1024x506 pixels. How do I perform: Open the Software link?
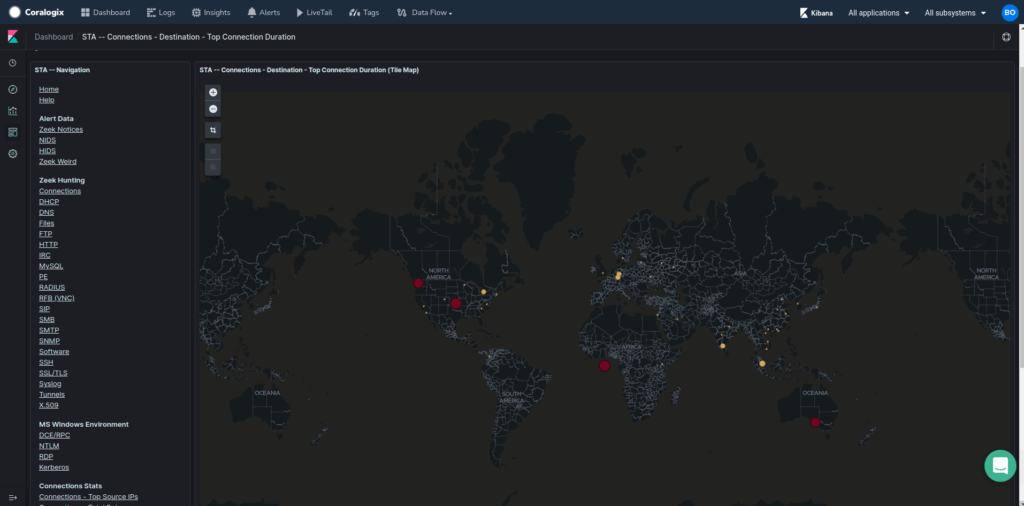pos(54,352)
